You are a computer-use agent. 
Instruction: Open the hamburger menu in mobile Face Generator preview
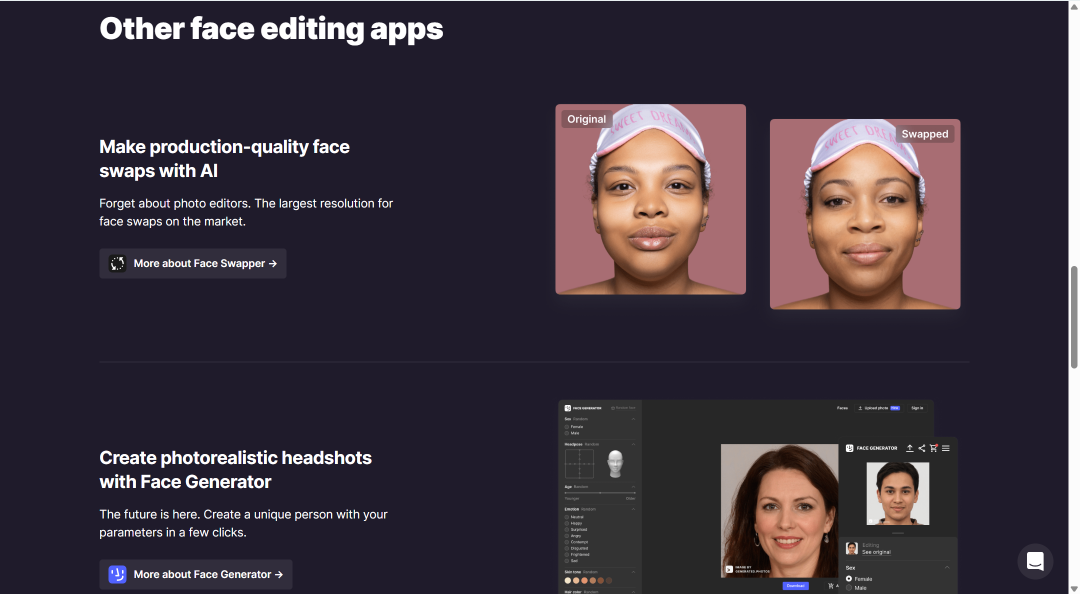pyautogui.click(x=946, y=448)
